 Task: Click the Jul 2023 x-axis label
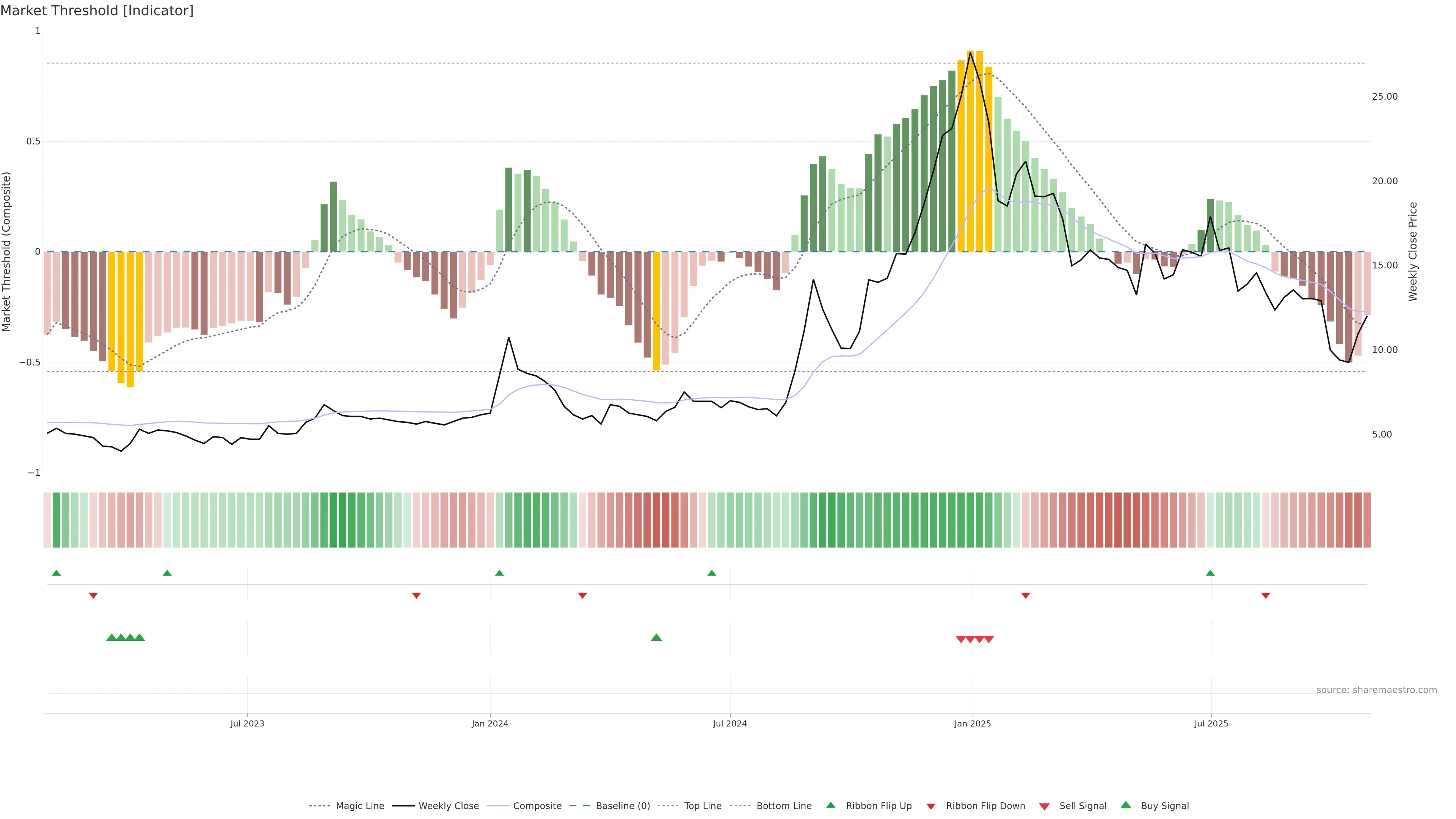pos(247,723)
